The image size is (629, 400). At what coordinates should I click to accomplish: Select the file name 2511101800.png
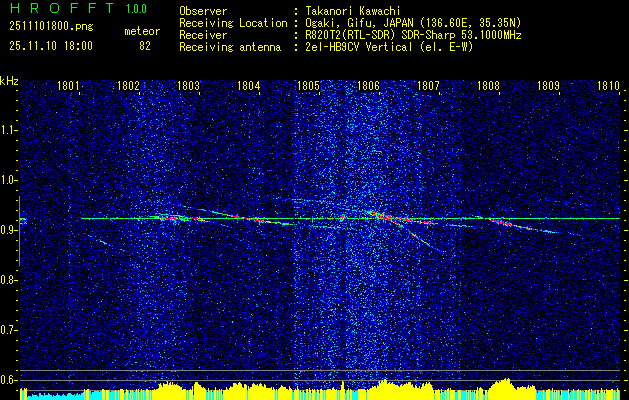51,26
